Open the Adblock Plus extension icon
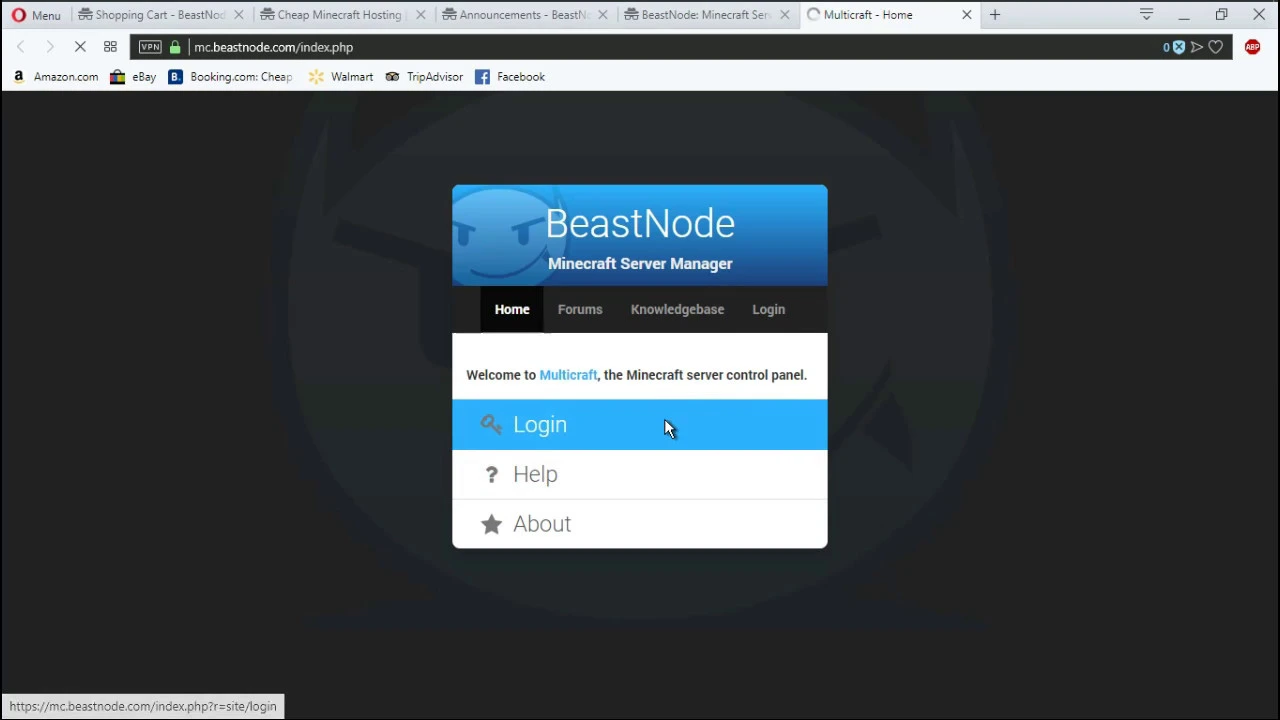This screenshot has width=1280, height=720. [1253, 47]
